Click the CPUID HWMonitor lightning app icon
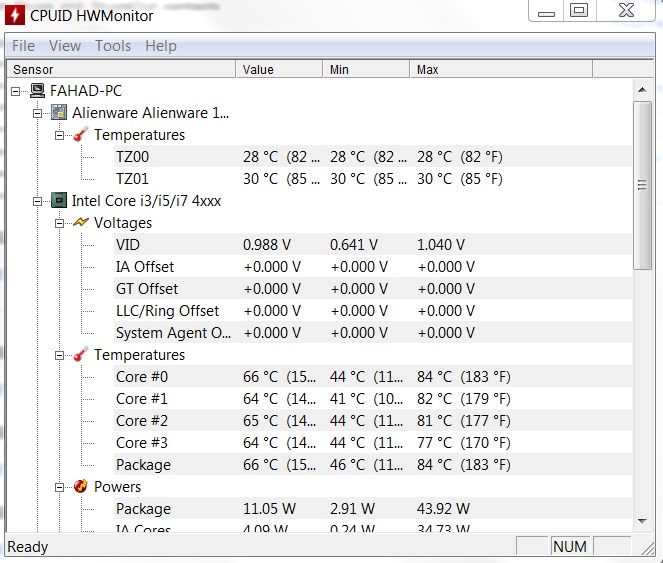This screenshot has width=663, height=563. click(15, 15)
